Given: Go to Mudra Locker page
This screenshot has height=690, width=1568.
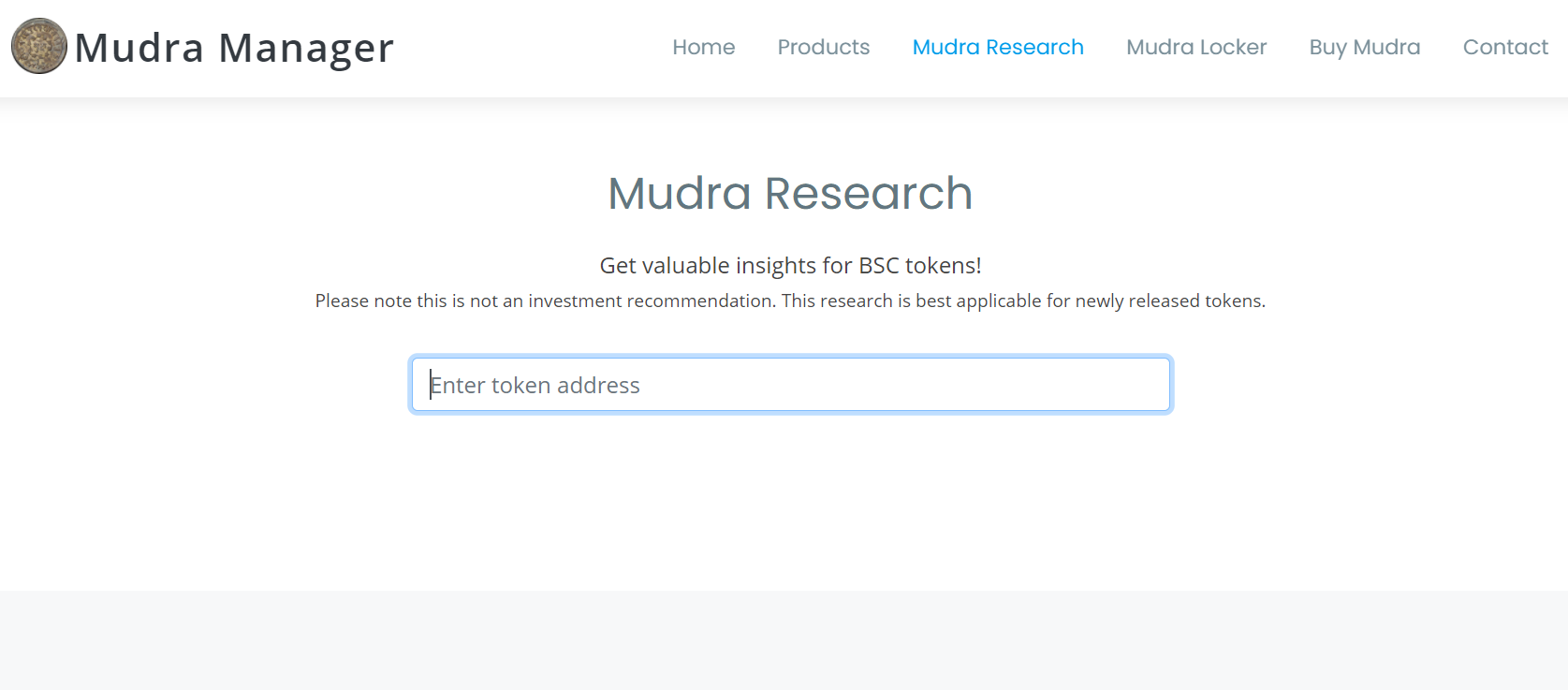Looking at the screenshot, I should point(1196,47).
